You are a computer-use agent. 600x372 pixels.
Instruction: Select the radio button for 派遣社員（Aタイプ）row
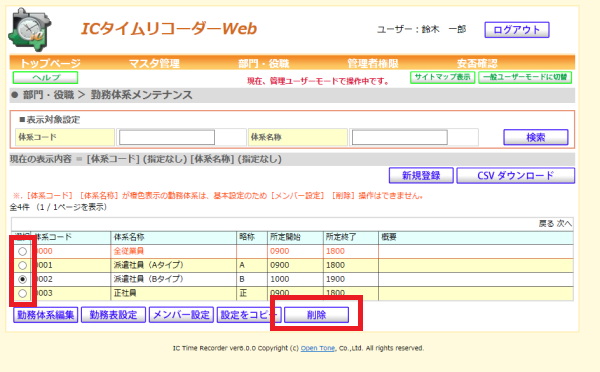(x=23, y=265)
